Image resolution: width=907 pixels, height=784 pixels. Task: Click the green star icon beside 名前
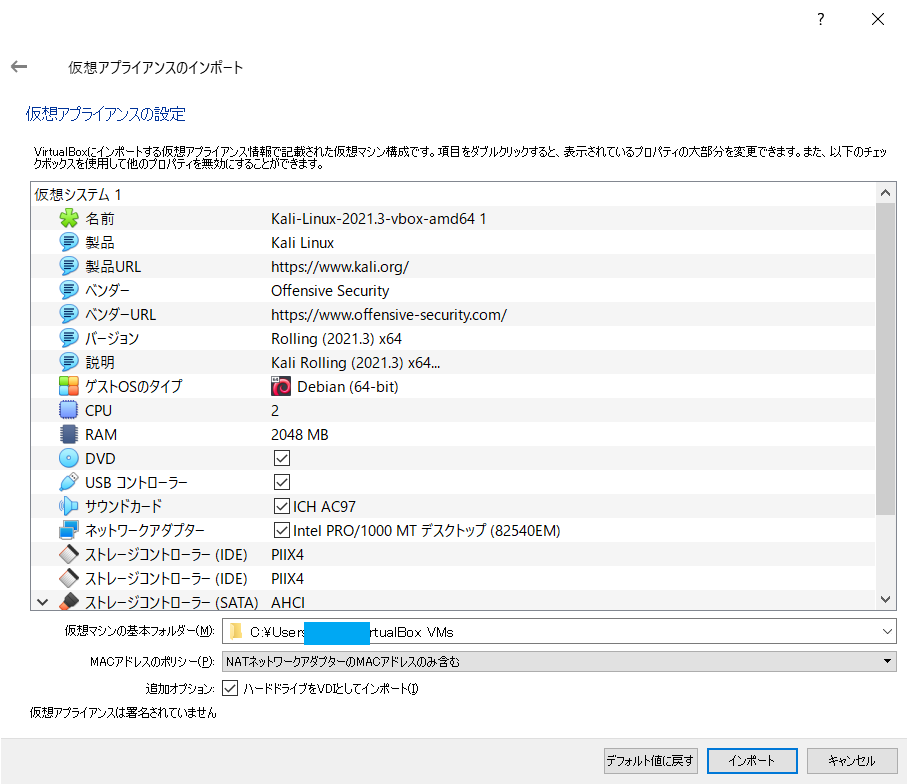point(69,218)
